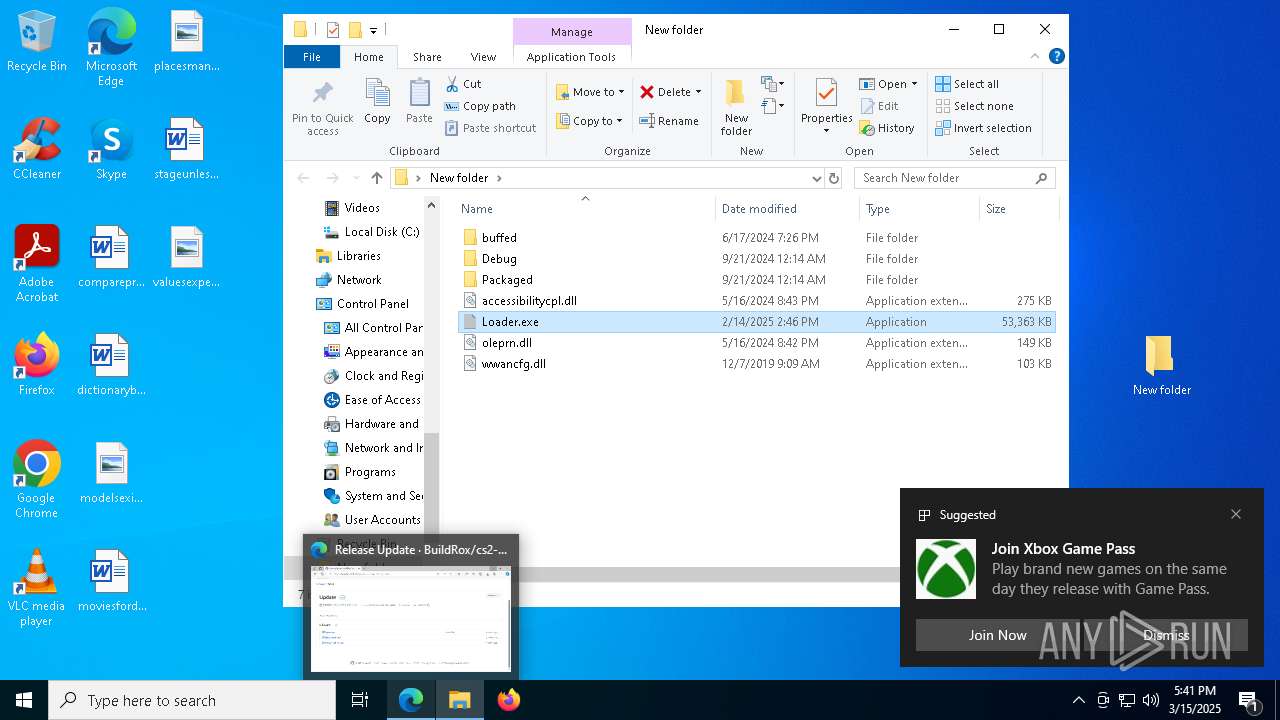Select the Debug folder

click(x=756, y=259)
